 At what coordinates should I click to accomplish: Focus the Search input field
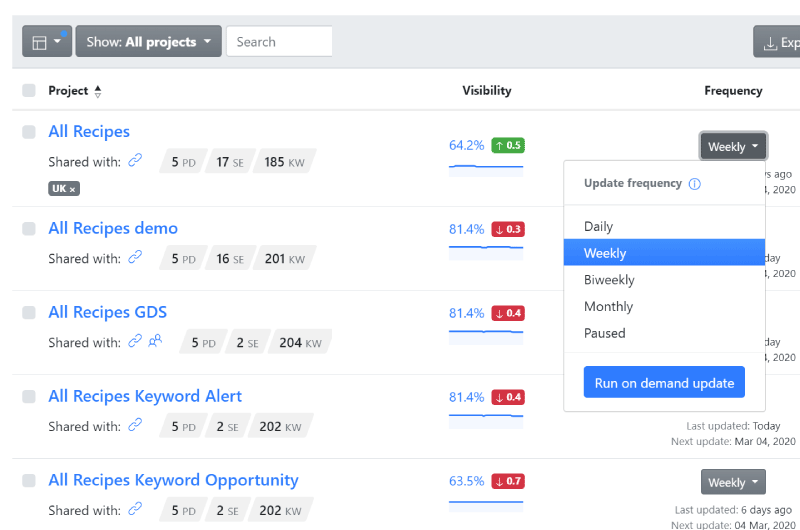(279, 41)
